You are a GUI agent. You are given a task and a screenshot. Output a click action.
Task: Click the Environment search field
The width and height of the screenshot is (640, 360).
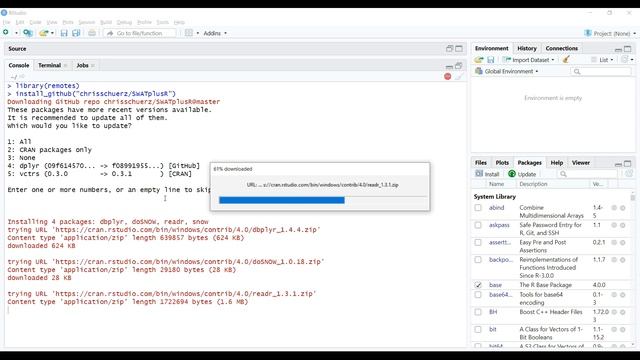click(x=601, y=71)
